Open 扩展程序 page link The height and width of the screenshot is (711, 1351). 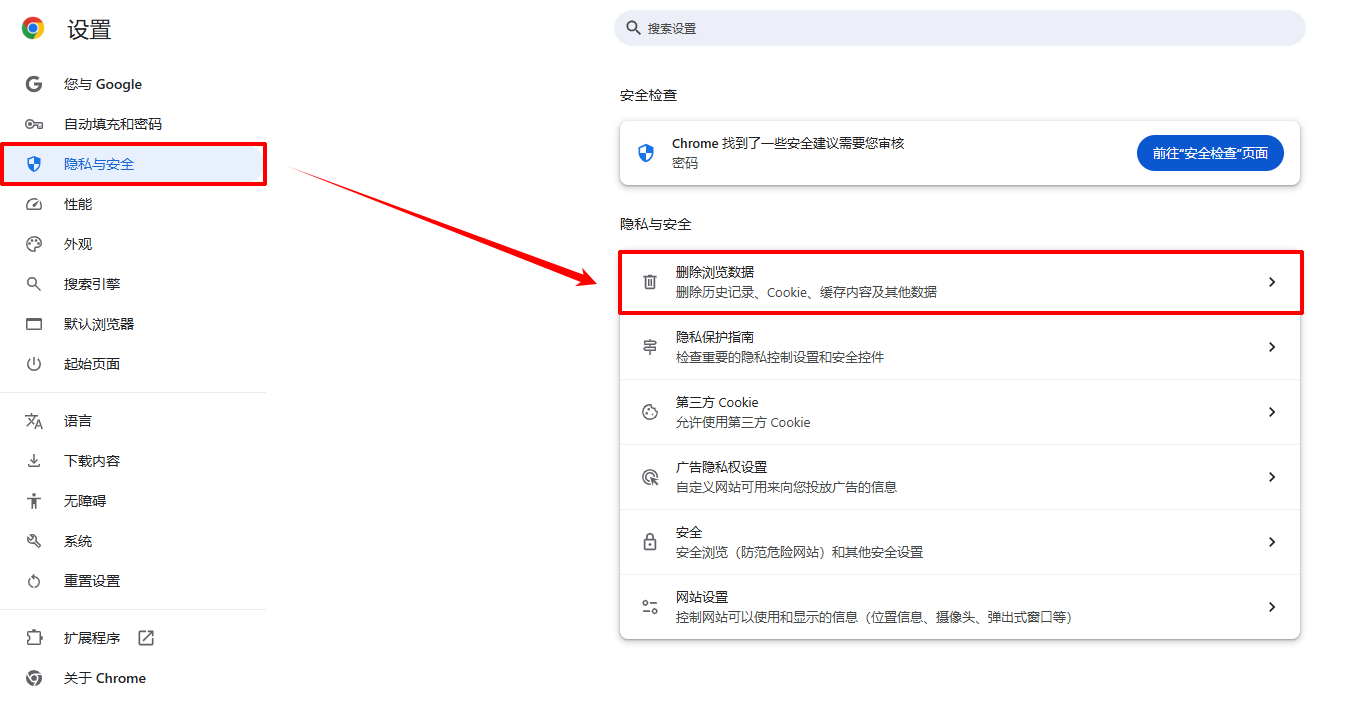133,638
